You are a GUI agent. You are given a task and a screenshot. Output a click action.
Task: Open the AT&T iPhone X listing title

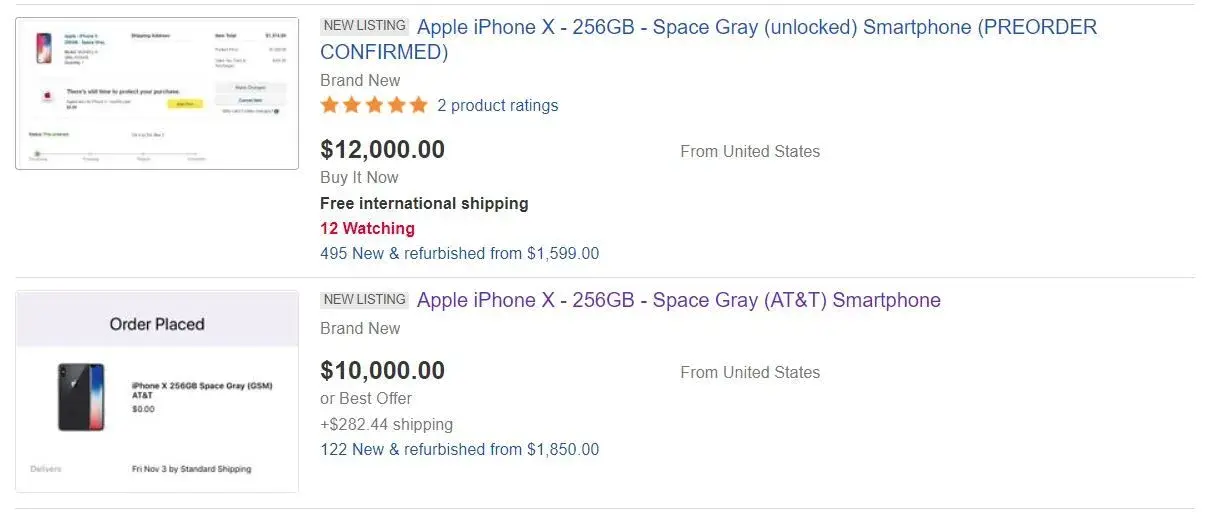click(x=678, y=300)
